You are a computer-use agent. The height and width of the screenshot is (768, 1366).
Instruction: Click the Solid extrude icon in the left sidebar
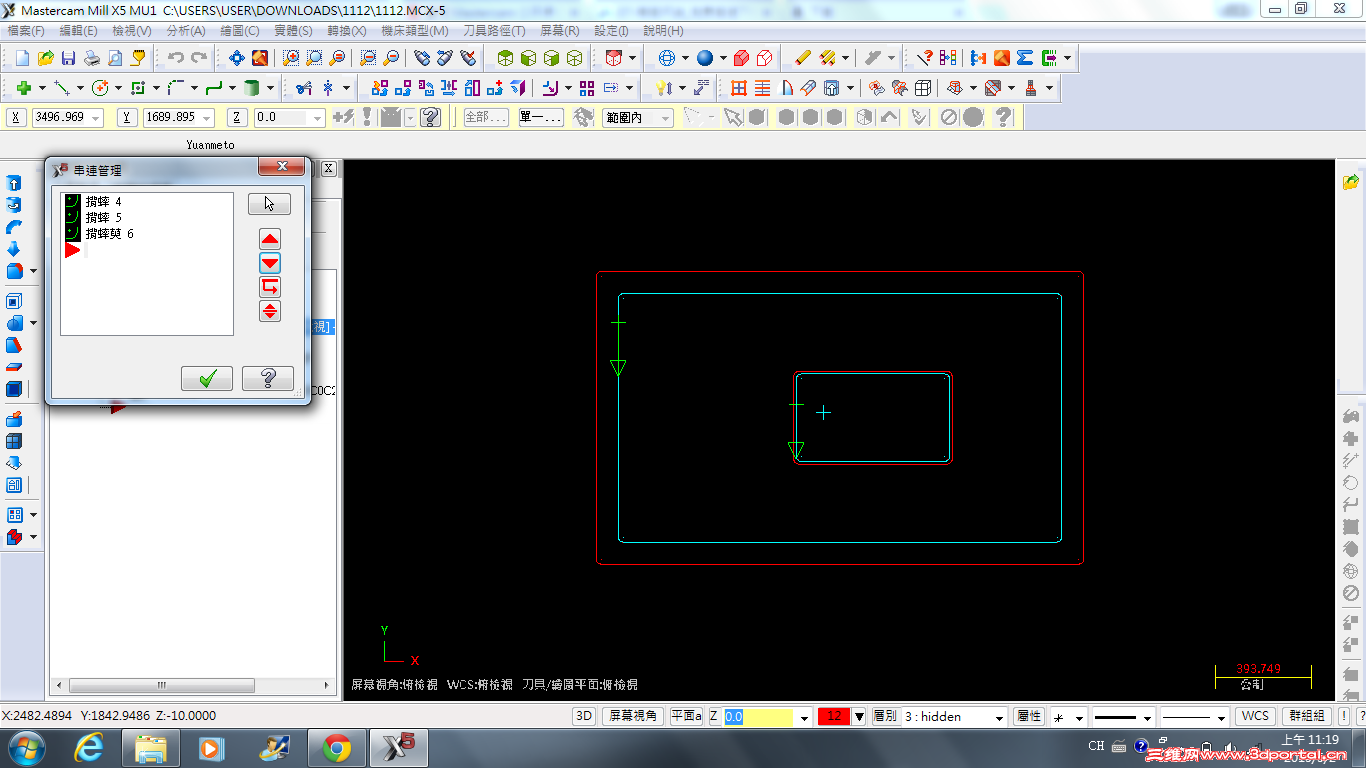click(14, 184)
